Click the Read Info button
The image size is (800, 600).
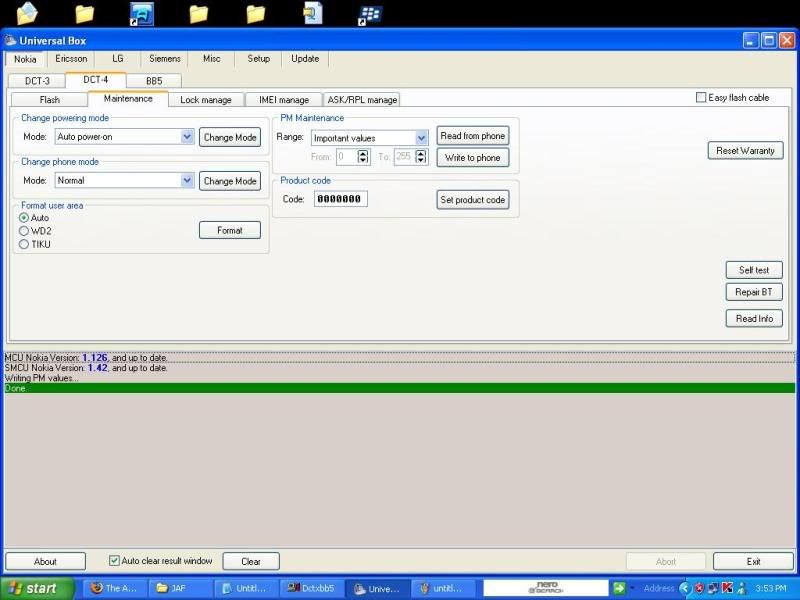click(x=754, y=318)
